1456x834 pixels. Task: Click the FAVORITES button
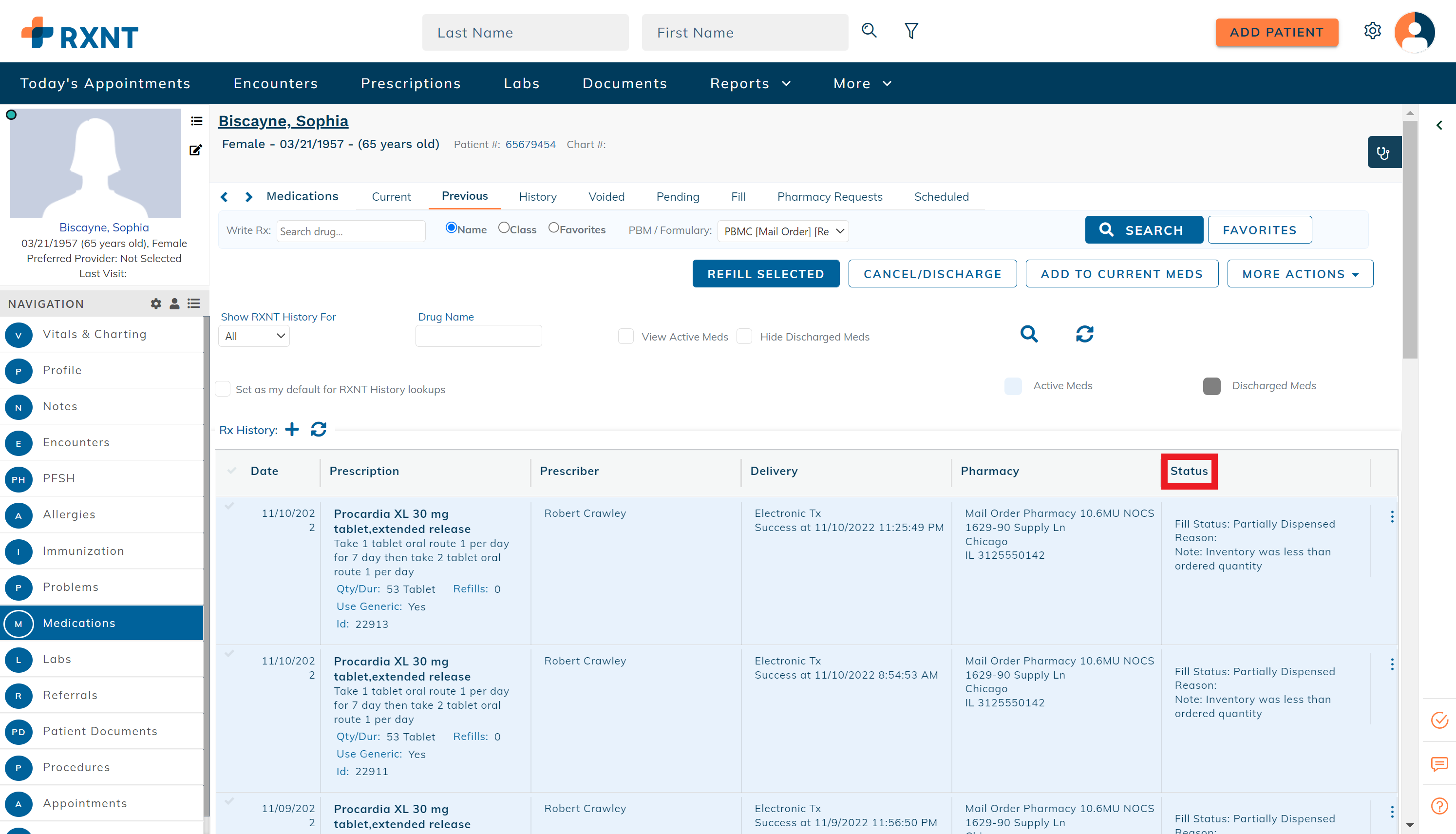(1260, 230)
